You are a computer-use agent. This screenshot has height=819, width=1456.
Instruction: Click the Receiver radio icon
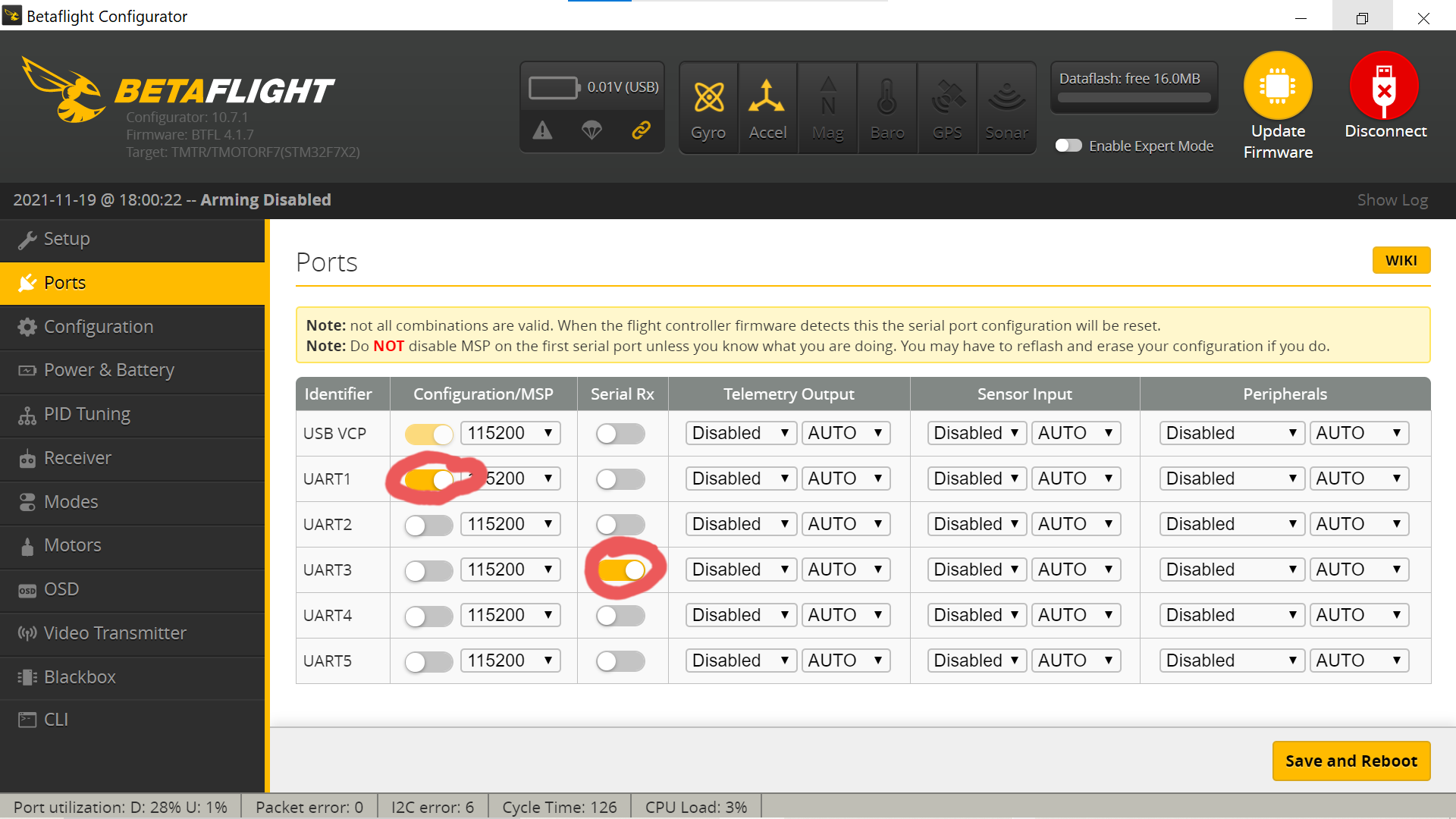click(x=27, y=459)
